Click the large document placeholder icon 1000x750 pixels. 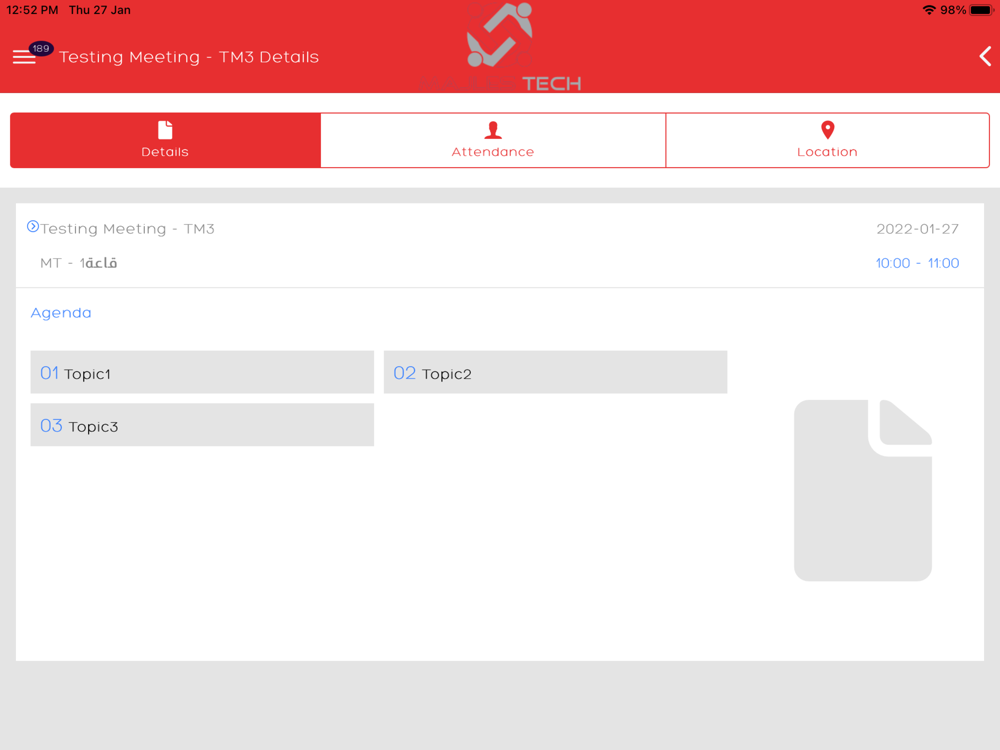(x=863, y=490)
